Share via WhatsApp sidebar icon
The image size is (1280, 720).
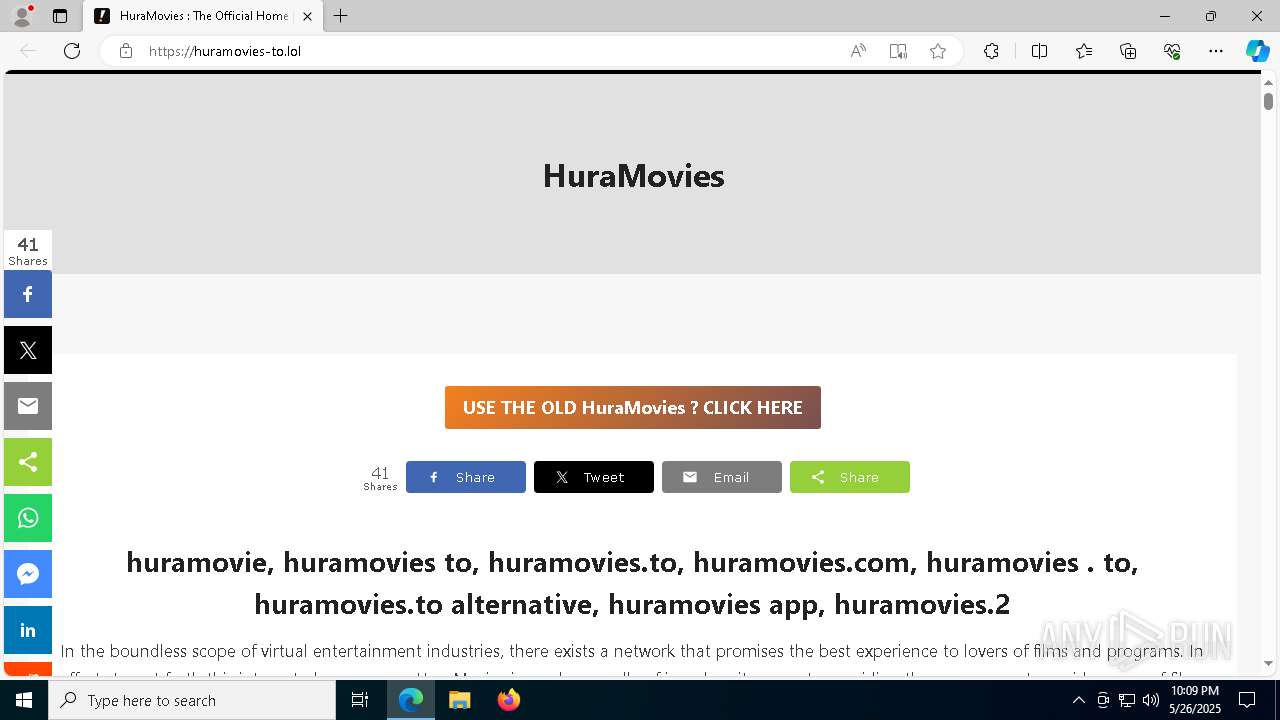[28, 518]
